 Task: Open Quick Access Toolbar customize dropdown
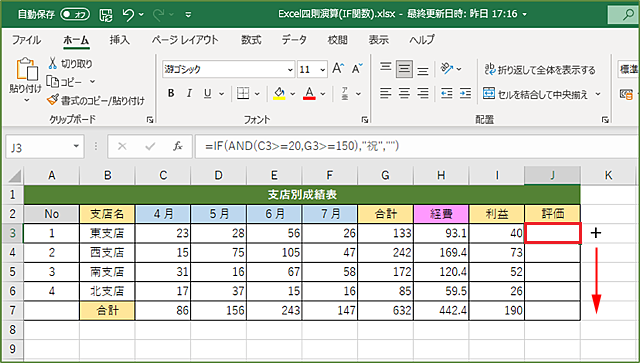(x=188, y=15)
